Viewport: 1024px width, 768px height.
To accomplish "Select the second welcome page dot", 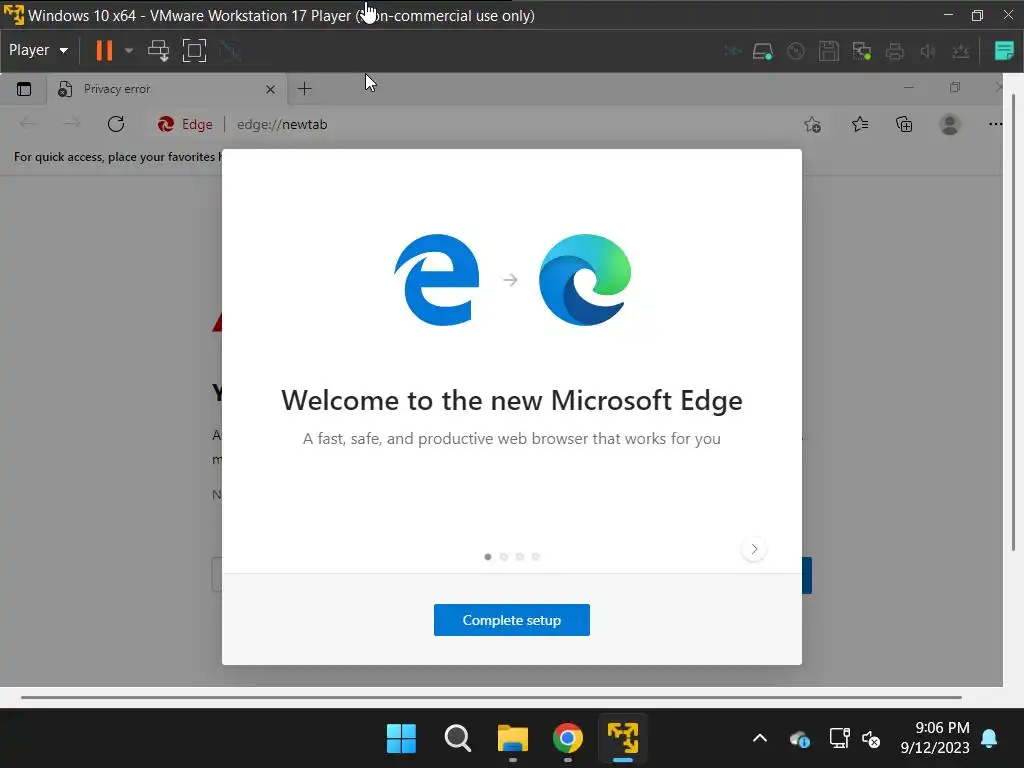I will (x=504, y=557).
